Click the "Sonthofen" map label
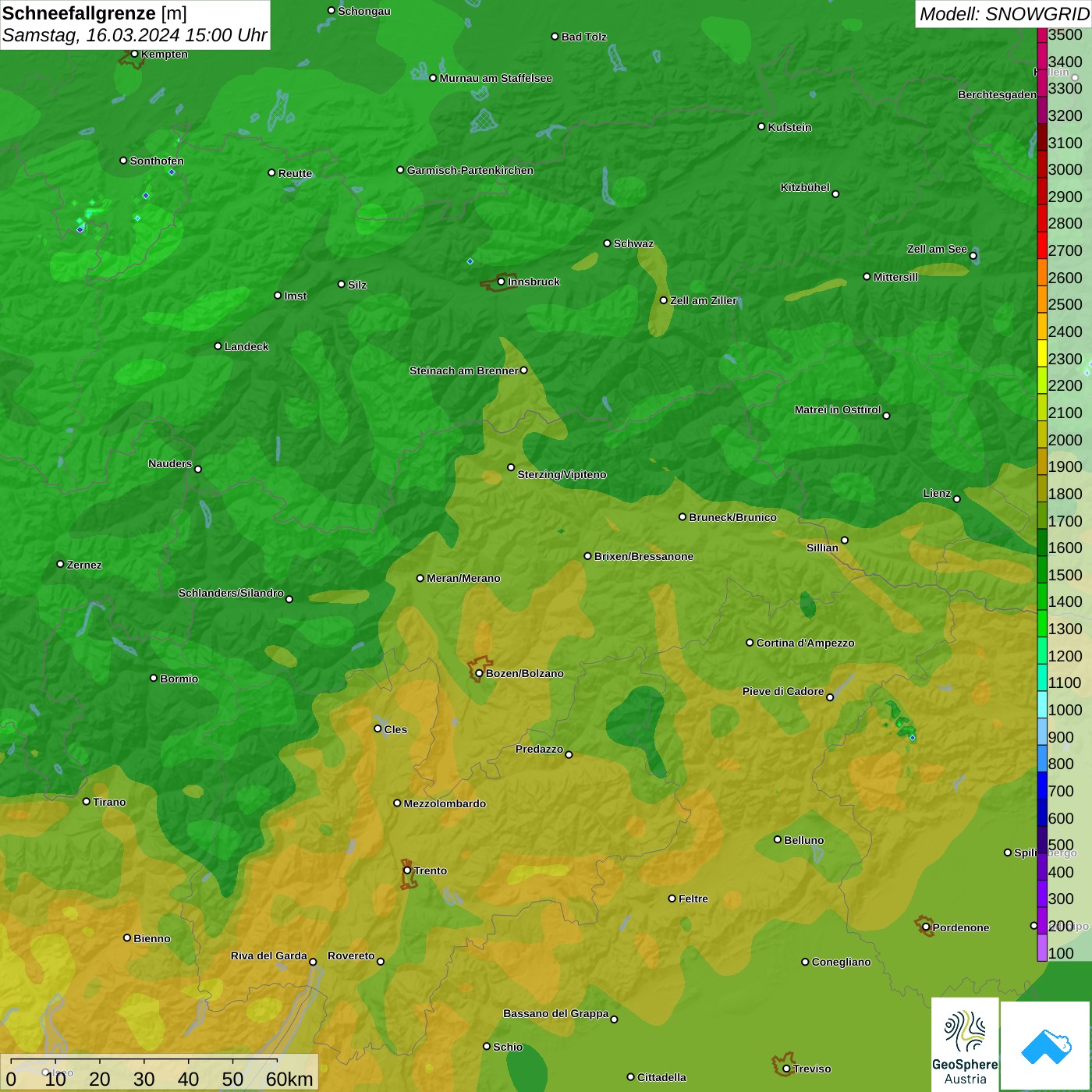This screenshot has width=1092, height=1092. (x=157, y=161)
